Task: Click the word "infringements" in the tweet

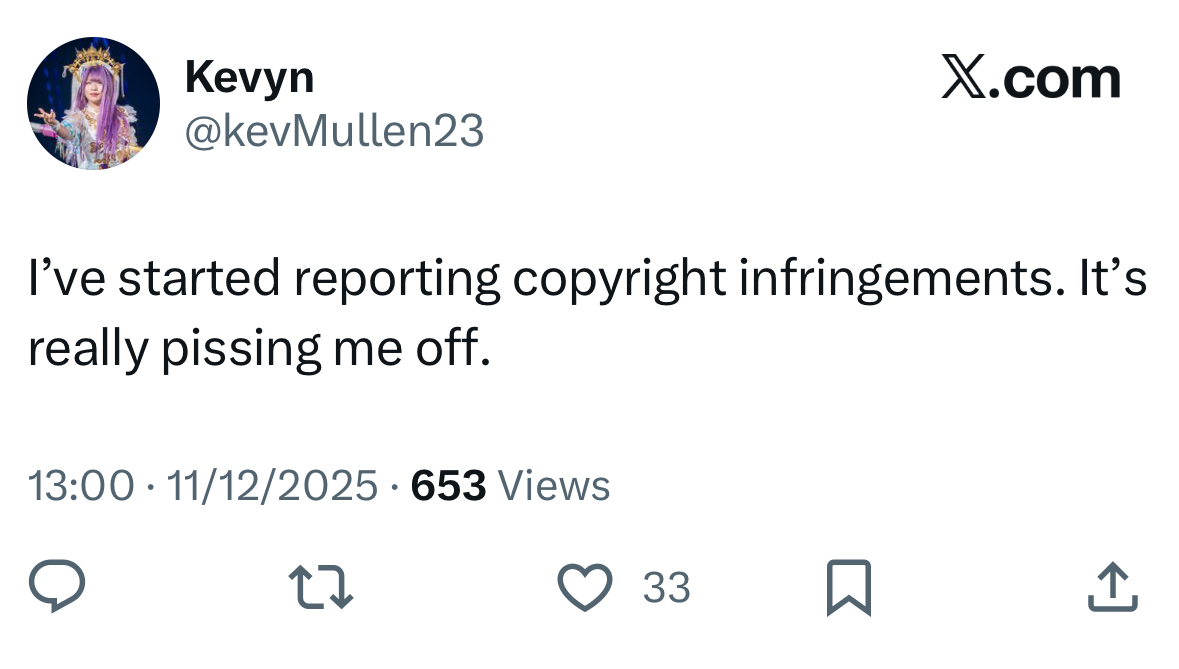Action: pos(895,281)
